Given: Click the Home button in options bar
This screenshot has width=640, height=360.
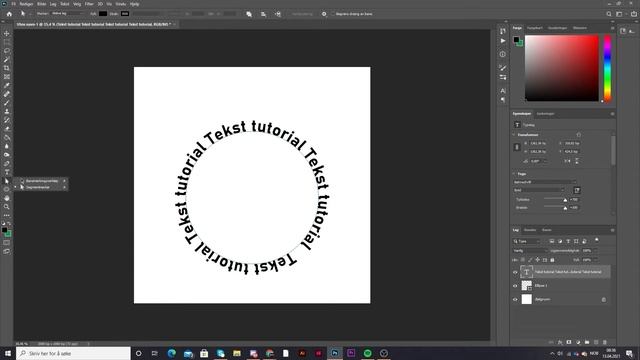Looking at the screenshot, I should coord(9,14).
